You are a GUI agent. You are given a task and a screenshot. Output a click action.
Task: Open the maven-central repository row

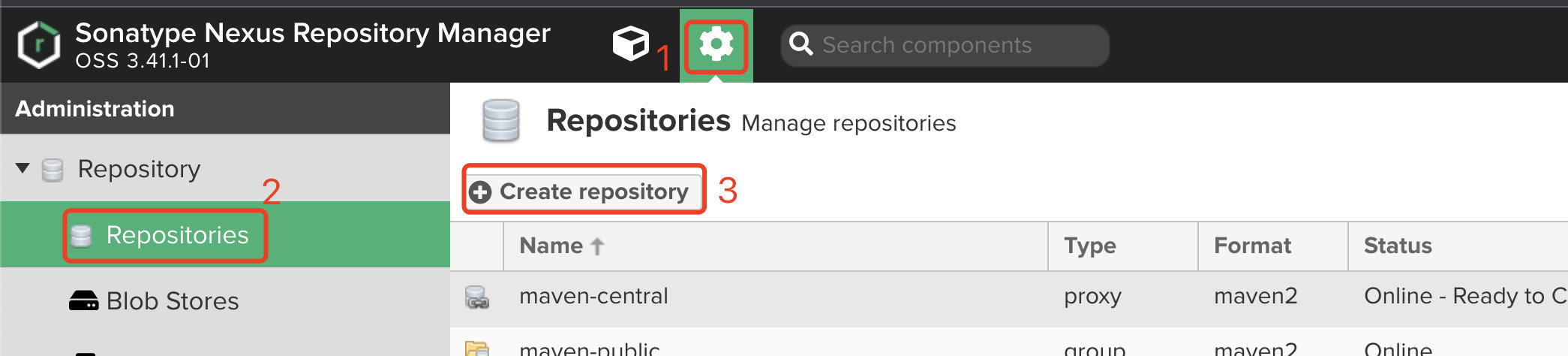tap(1009, 298)
